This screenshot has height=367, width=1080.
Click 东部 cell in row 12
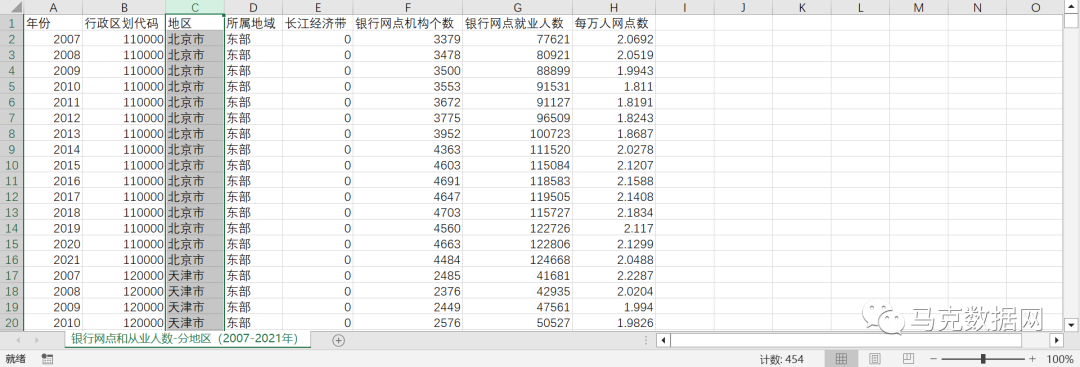[x=253, y=197]
